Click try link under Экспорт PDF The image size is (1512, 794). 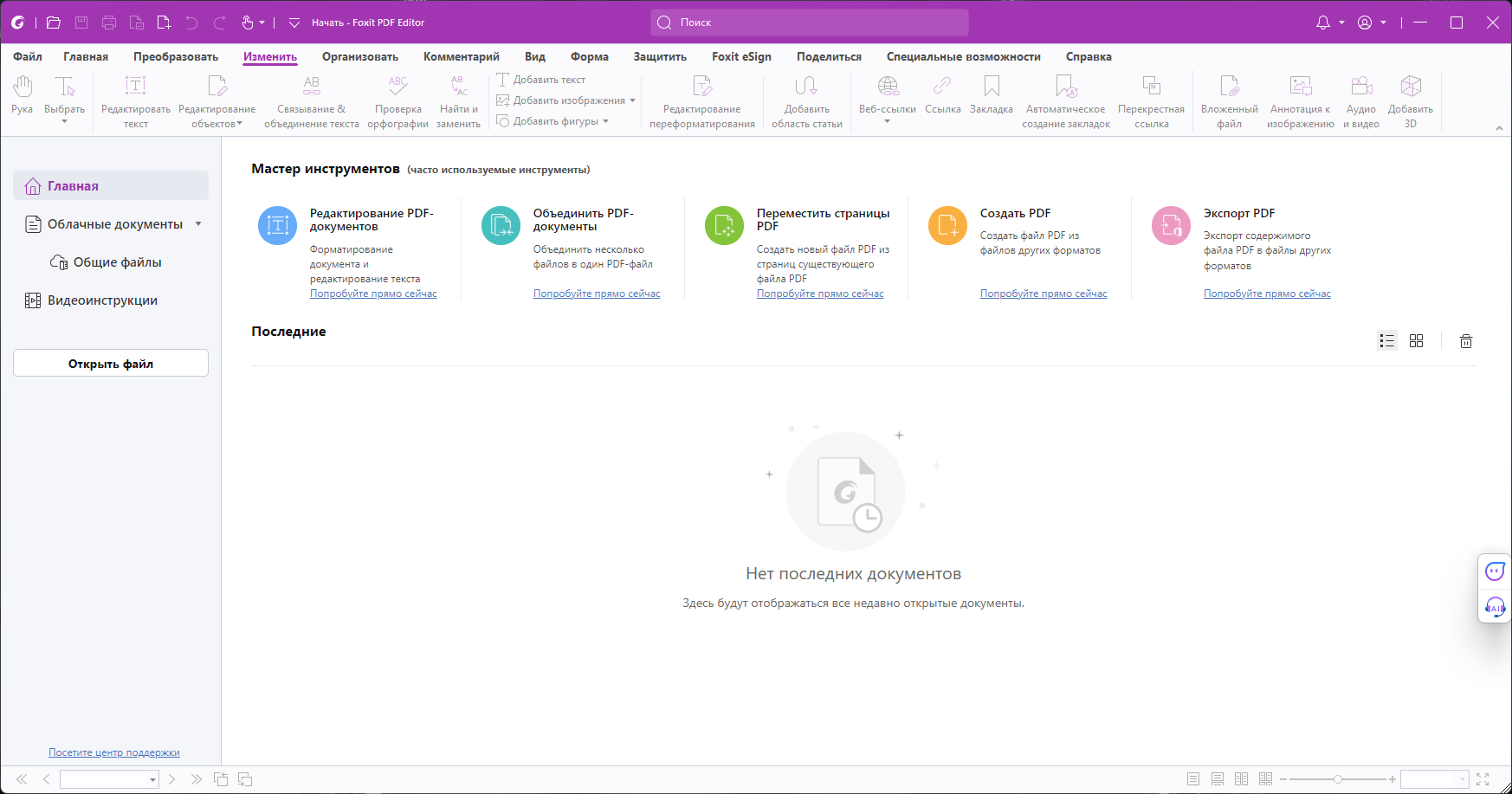pyautogui.click(x=1267, y=294)
